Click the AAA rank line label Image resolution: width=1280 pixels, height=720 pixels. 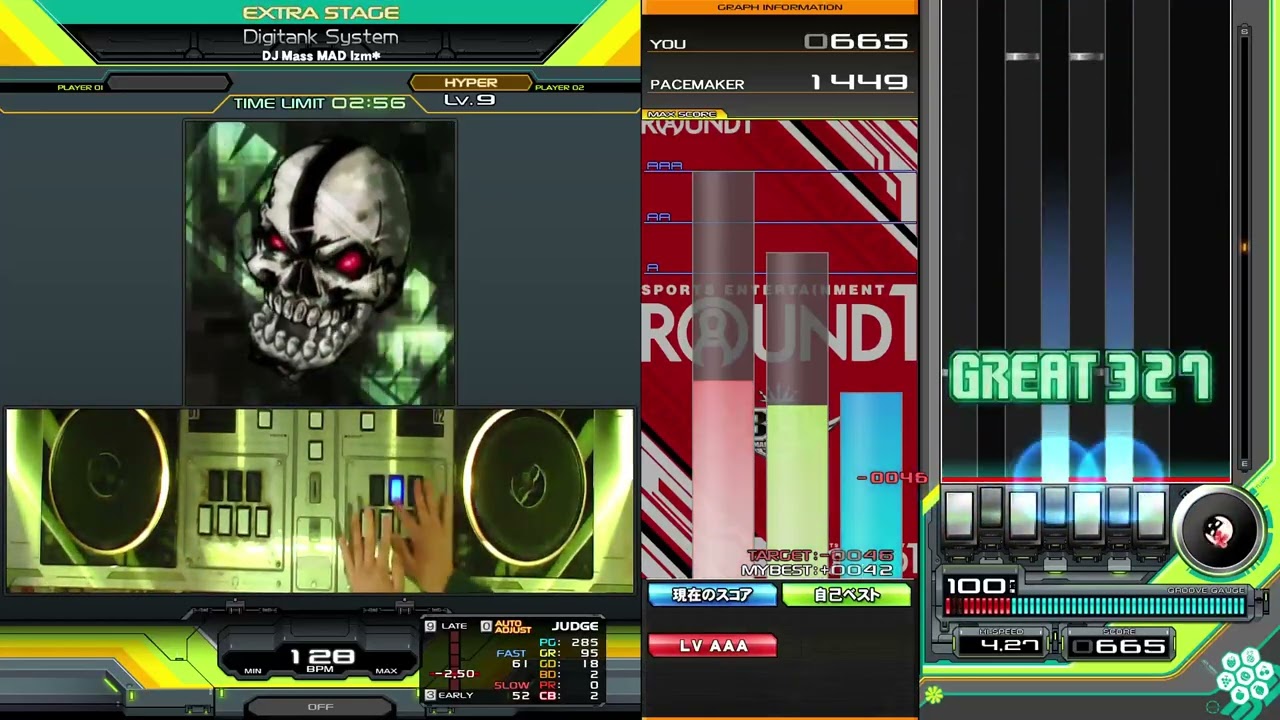click(x=664, y=166)
